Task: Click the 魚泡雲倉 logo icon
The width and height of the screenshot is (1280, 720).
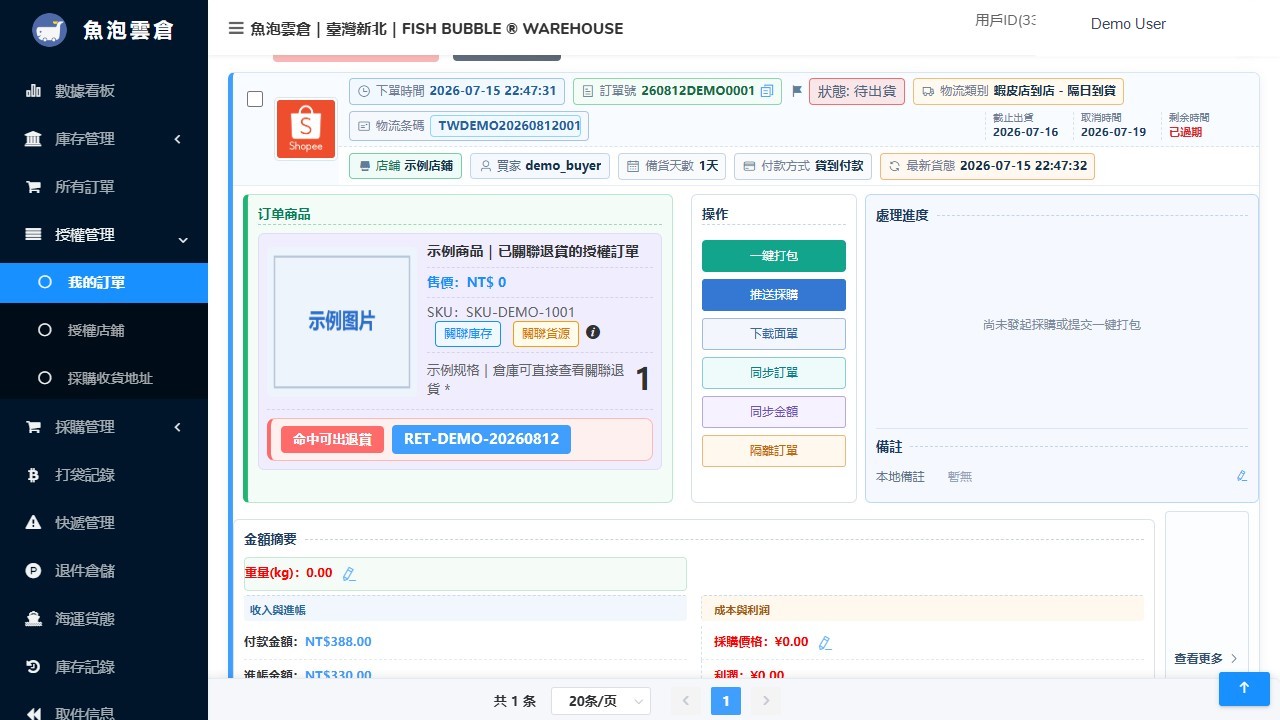Action: click(50, 30)
